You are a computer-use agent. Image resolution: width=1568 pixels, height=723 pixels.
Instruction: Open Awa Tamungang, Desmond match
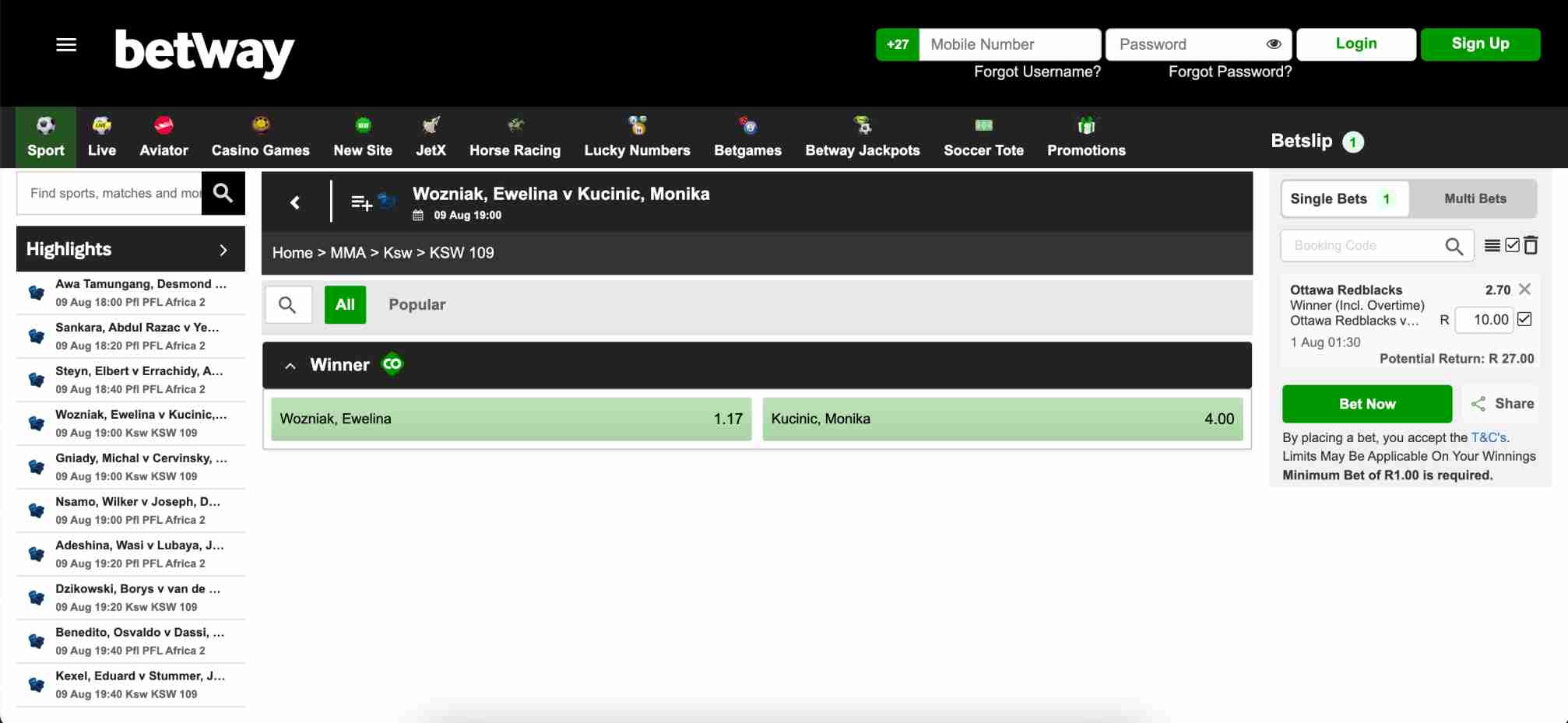[x=131, y=293]
